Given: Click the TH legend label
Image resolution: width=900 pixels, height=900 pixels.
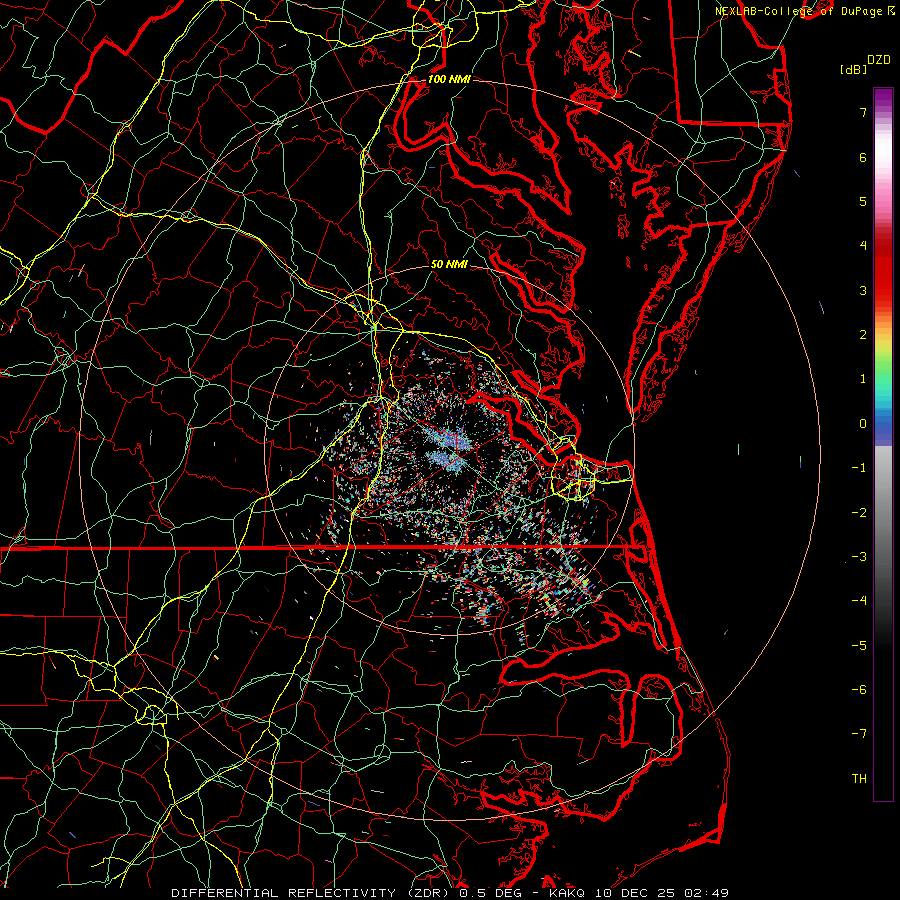Looking at the screenshot, I should coord(859,779).
